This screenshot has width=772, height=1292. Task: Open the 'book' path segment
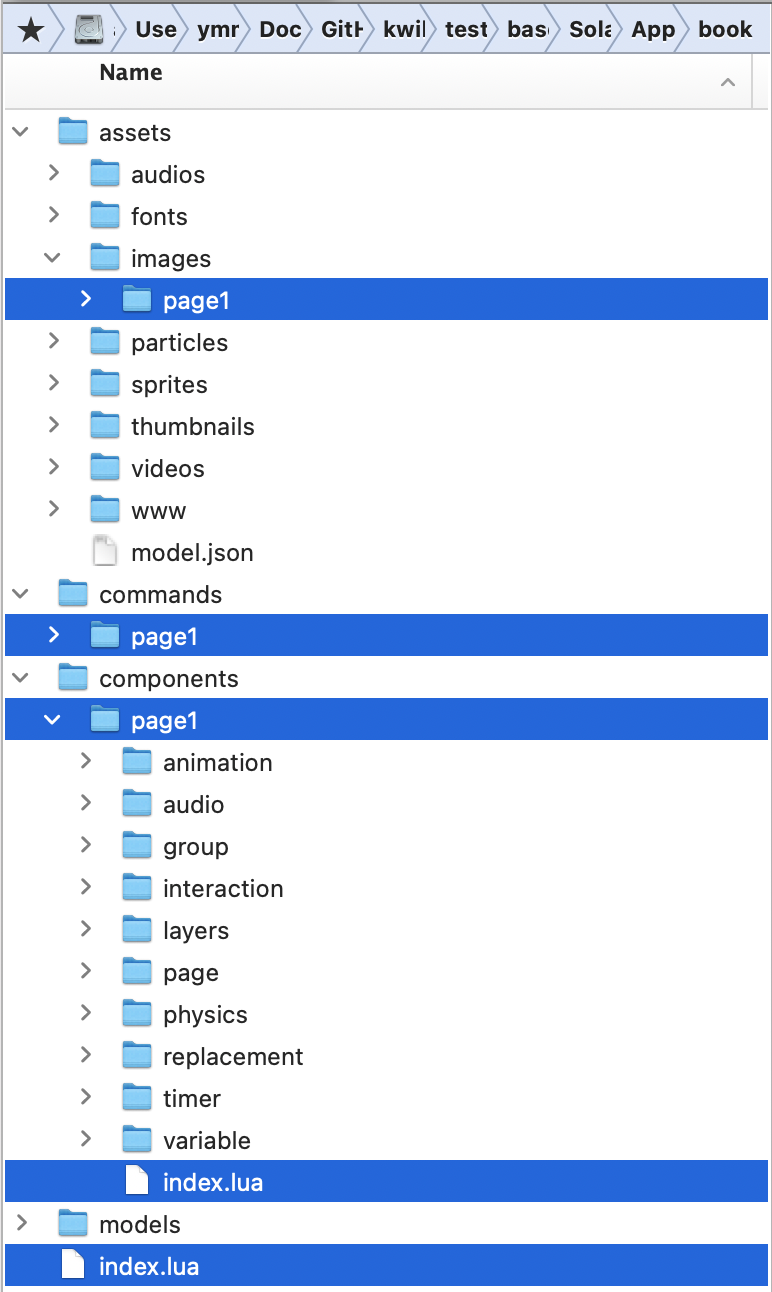tap(725, 30)
